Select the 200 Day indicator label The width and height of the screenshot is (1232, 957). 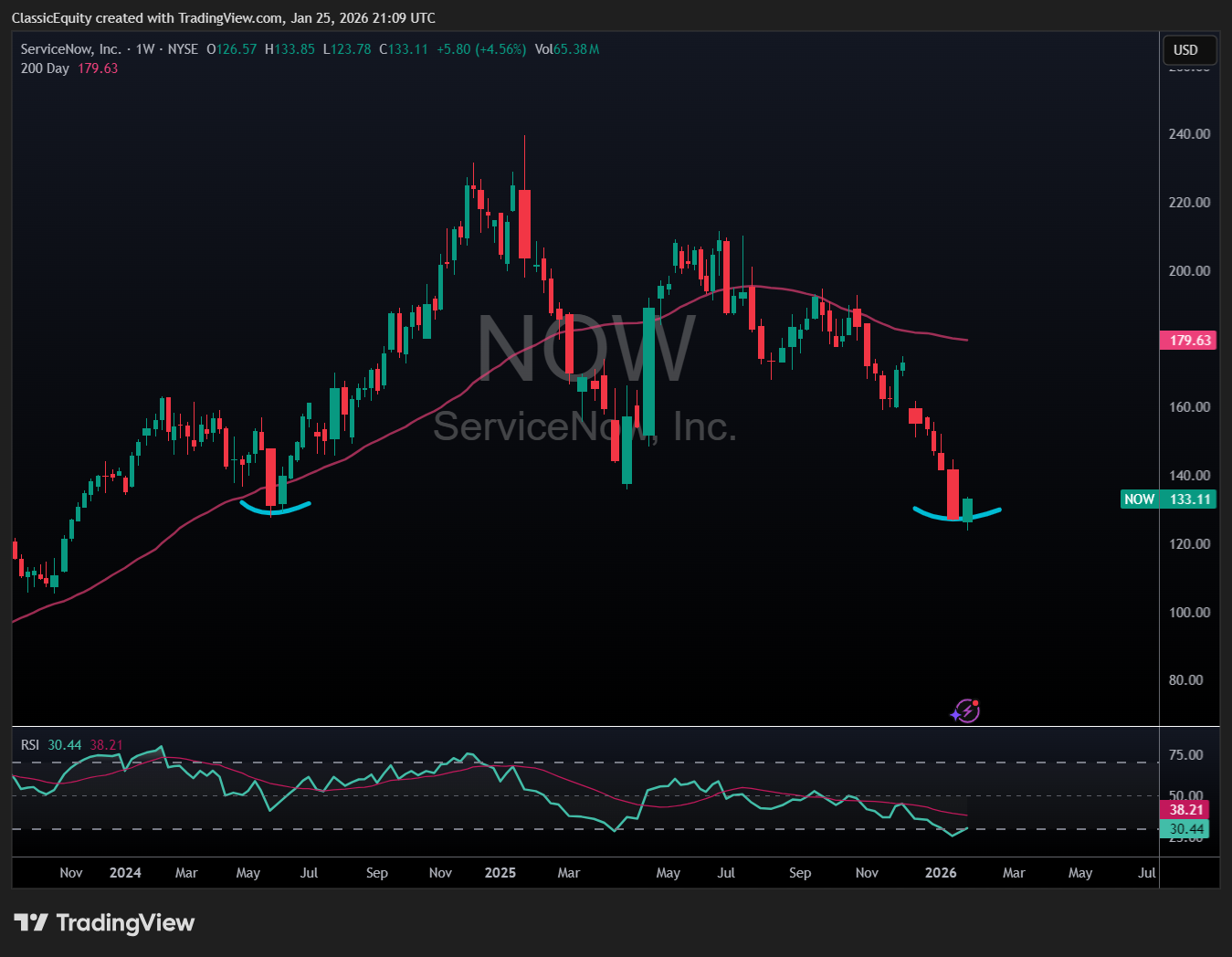pyautogui.click(x=45, y=68)
